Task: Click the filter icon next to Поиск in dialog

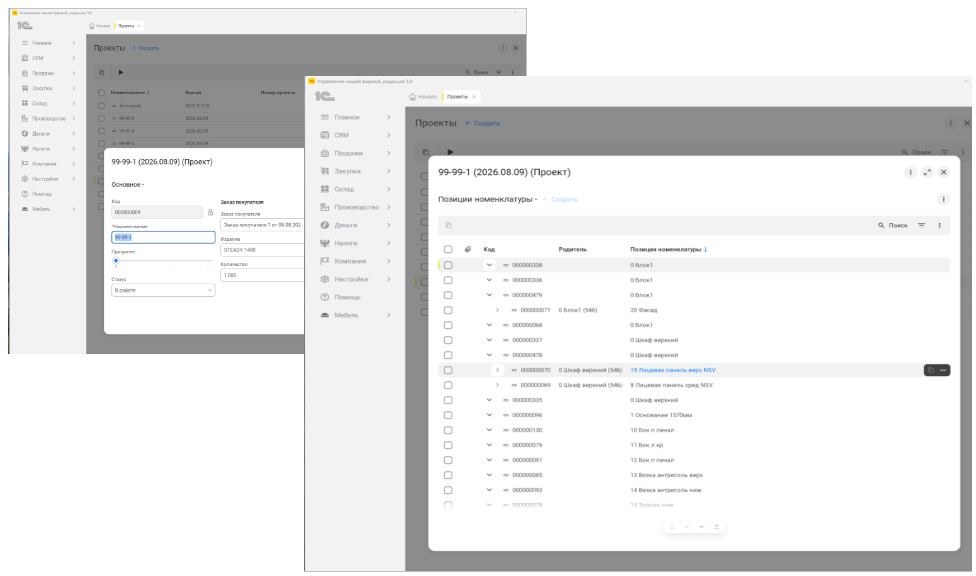Action: (921, 225)
